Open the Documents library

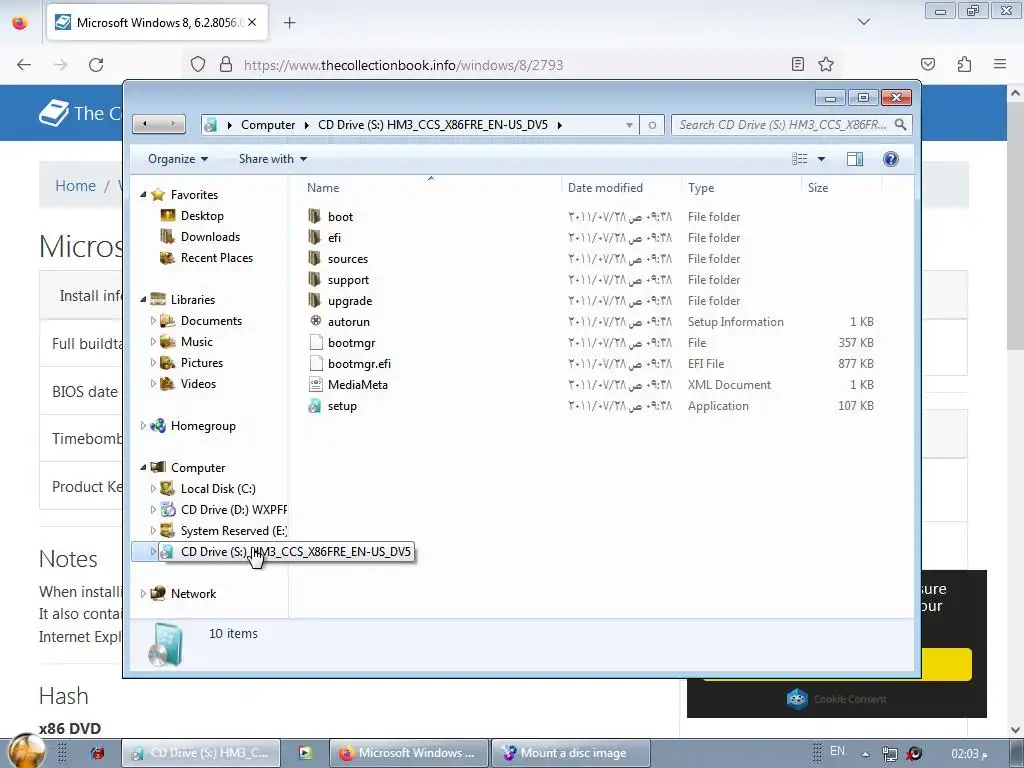click(211, 321)
